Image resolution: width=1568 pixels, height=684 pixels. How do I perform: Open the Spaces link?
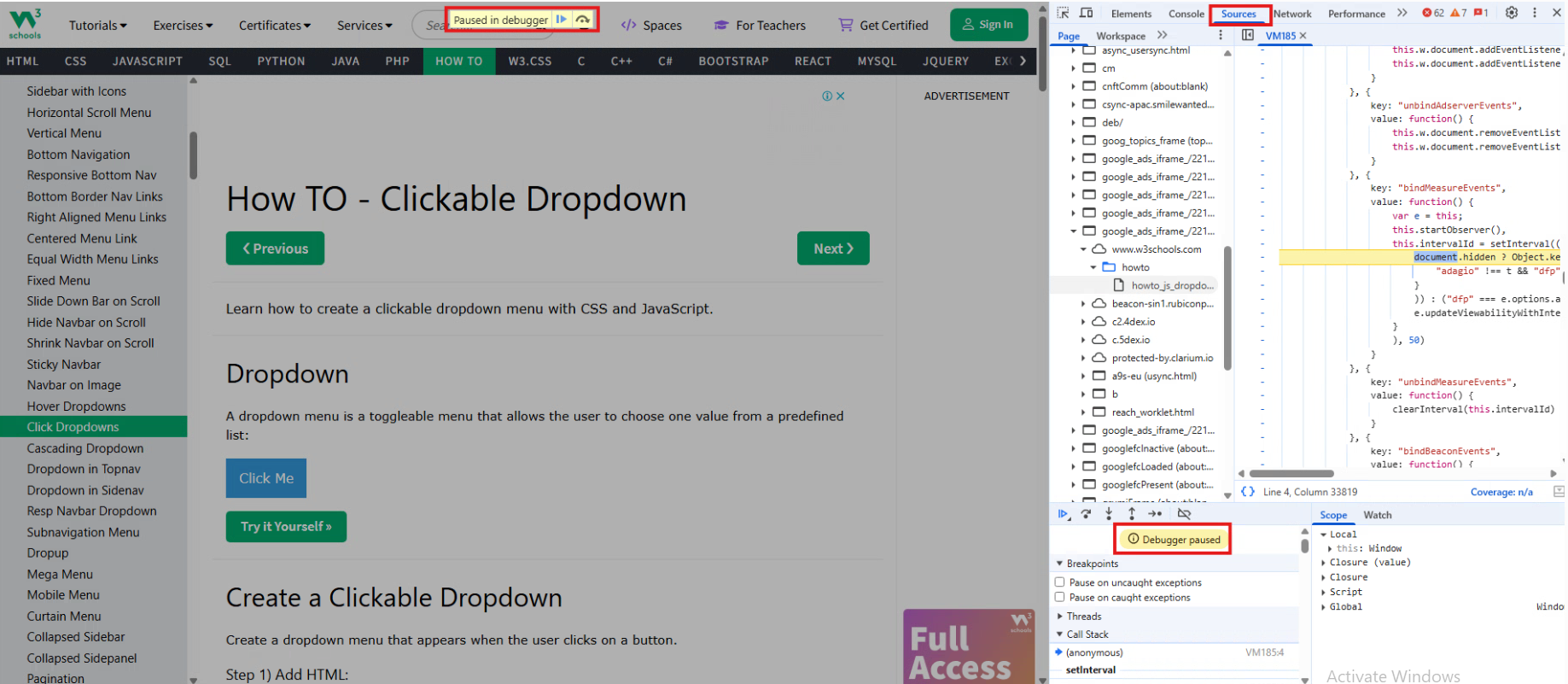pyautogui.click(x=651, y=26)
